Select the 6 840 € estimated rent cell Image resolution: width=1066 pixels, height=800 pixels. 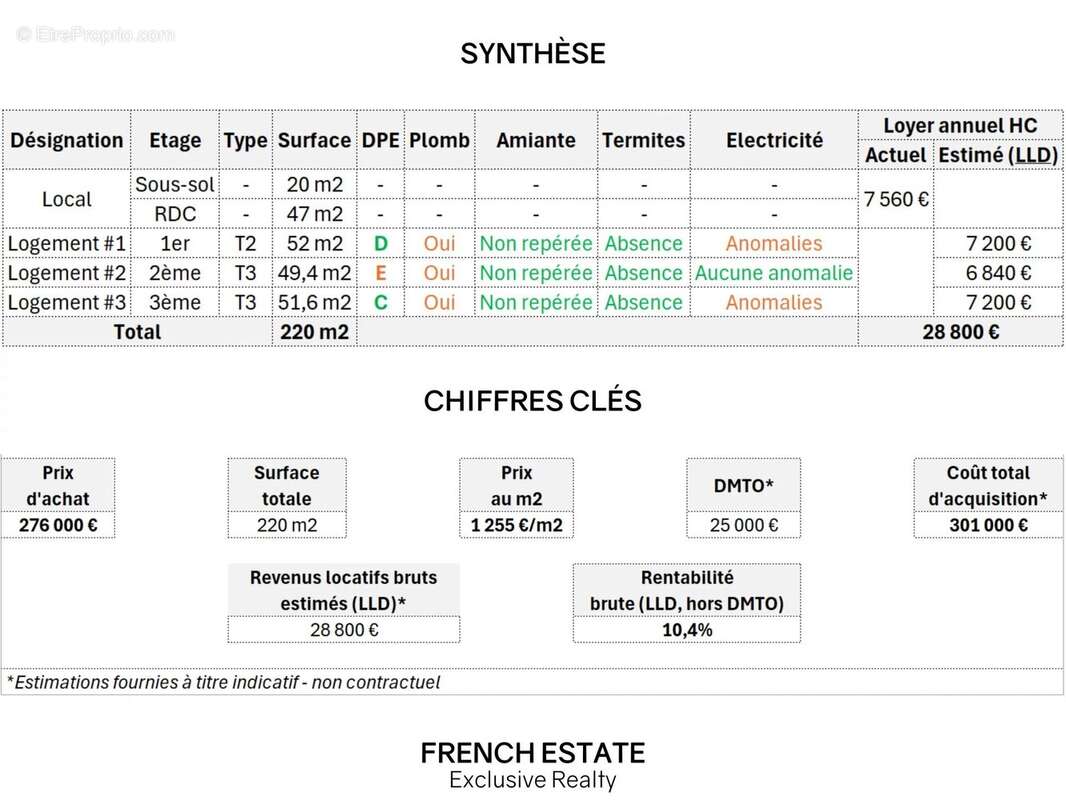(997, 273)
